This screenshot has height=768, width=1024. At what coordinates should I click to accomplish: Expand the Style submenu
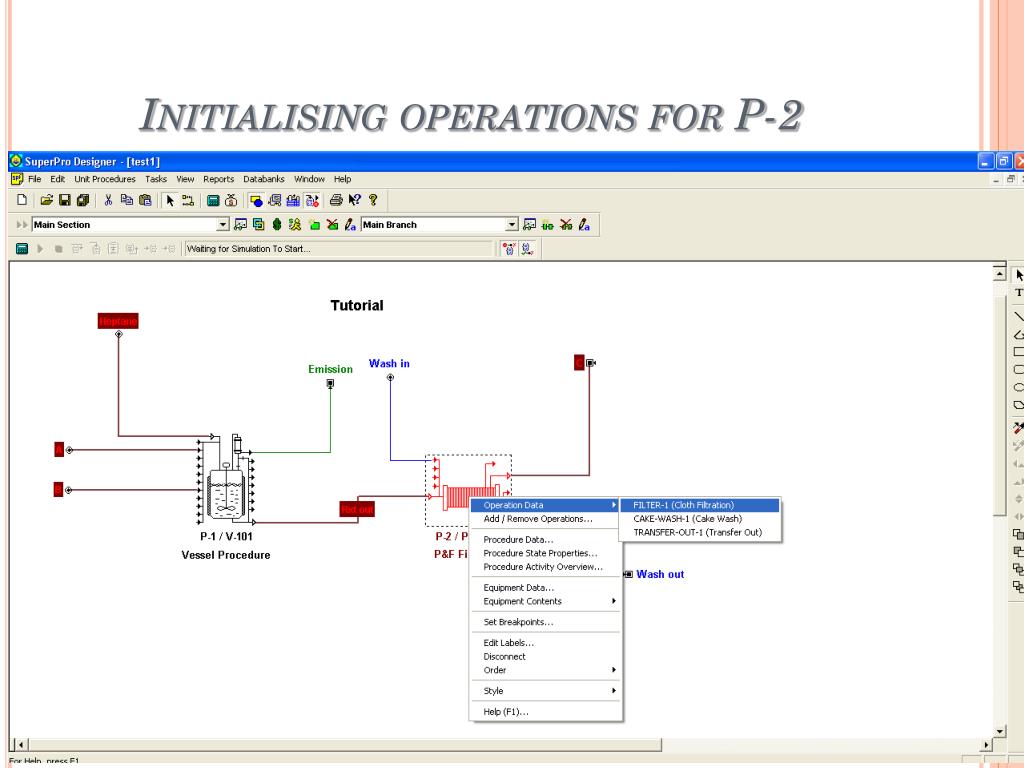pyautogui.click(x=545, y=691)
